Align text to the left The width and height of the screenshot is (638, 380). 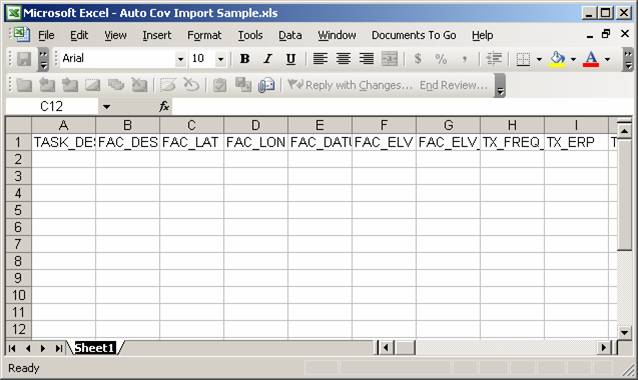[x=320, y=59]
